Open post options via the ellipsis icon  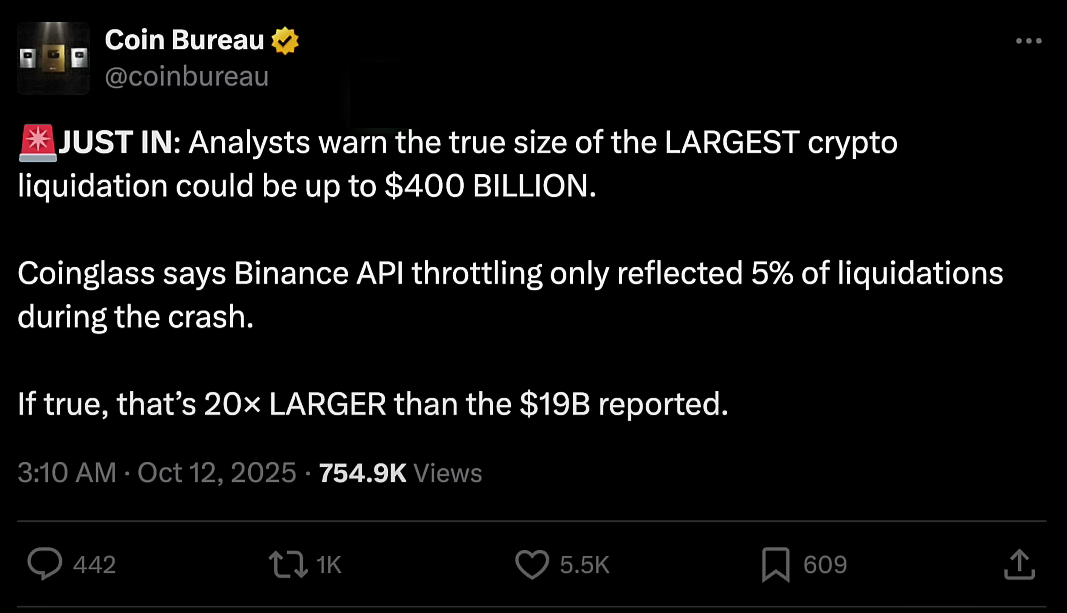click(x=1027, y=40)
